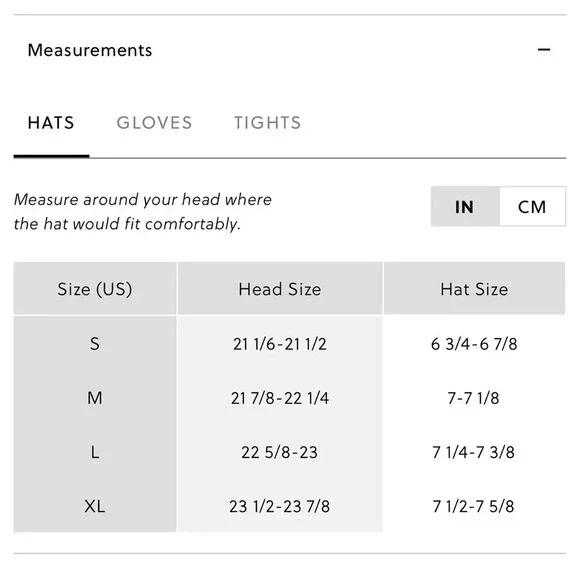Image resolution: width=580 pixels, height=580 pixels.
Task: Select the IN unit toggle
Action: click(x=465, y=206)
